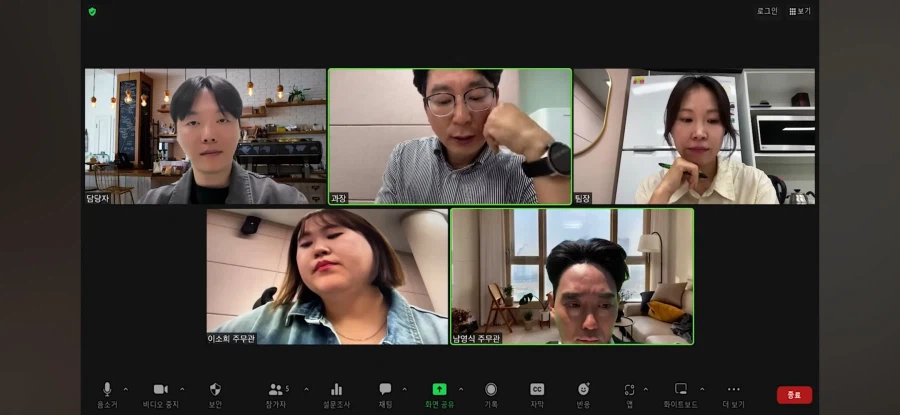Open the green encryption shield icon

(92, 11)
